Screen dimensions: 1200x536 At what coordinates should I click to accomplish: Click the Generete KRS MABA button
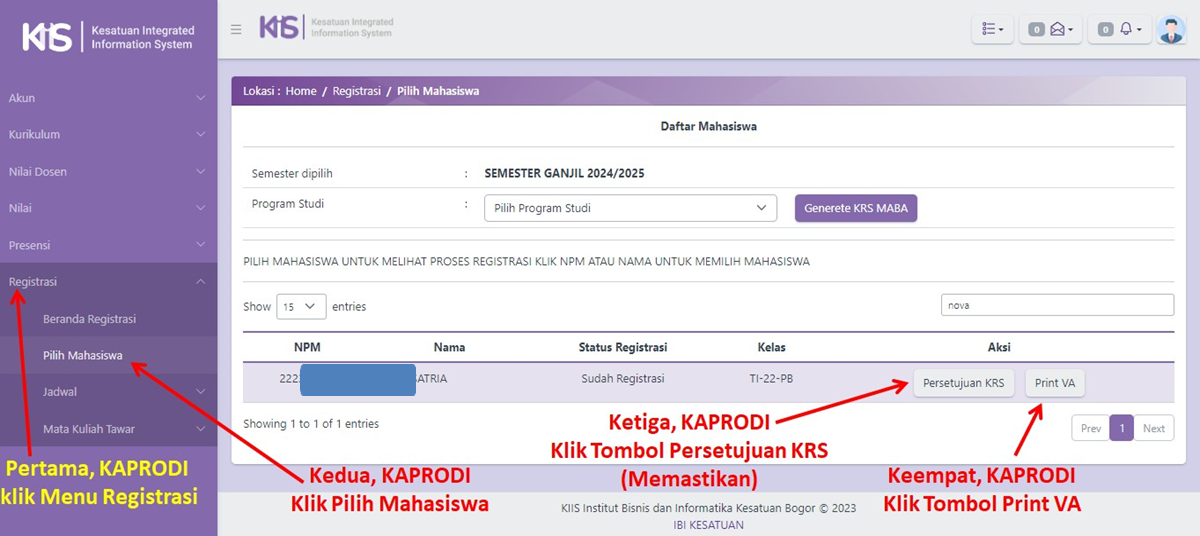(x=855, y=208)
